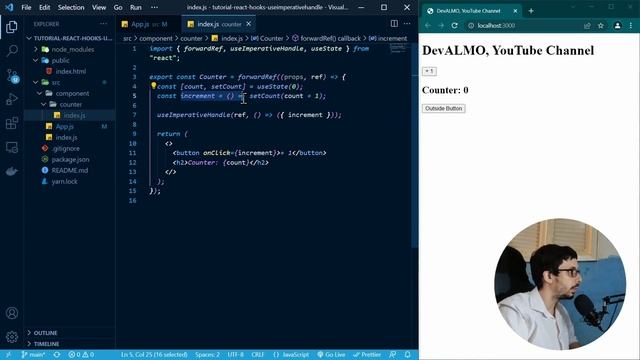
Task: Click the UTF-8 encoding indicator
Action: [x=236, y=355]
